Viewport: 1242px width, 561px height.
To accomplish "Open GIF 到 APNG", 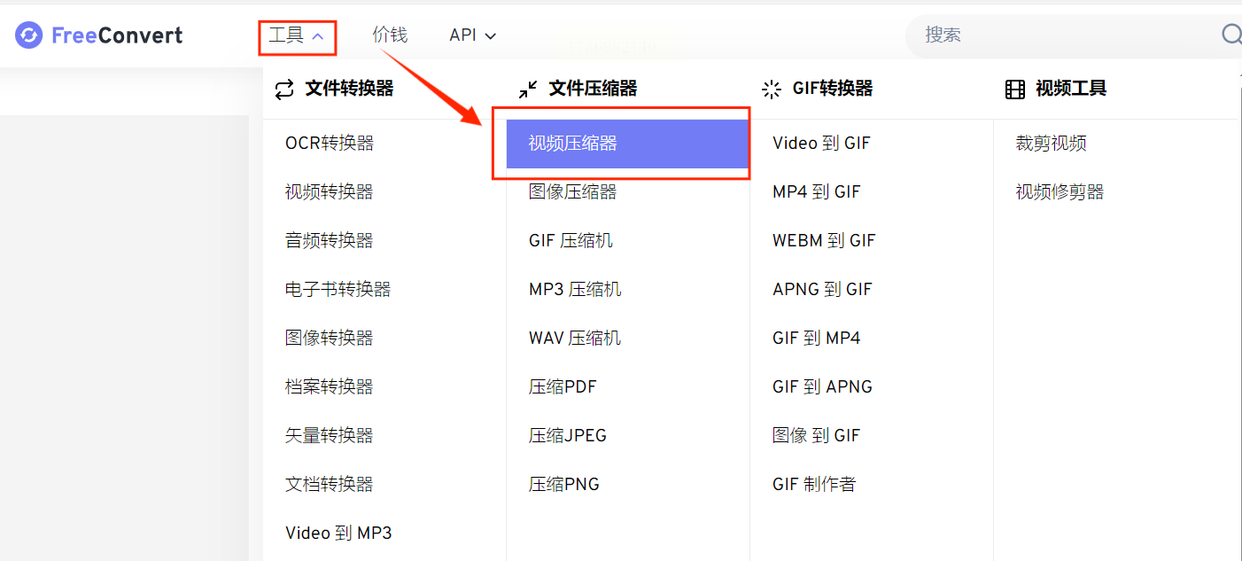I will click(822, 386).
